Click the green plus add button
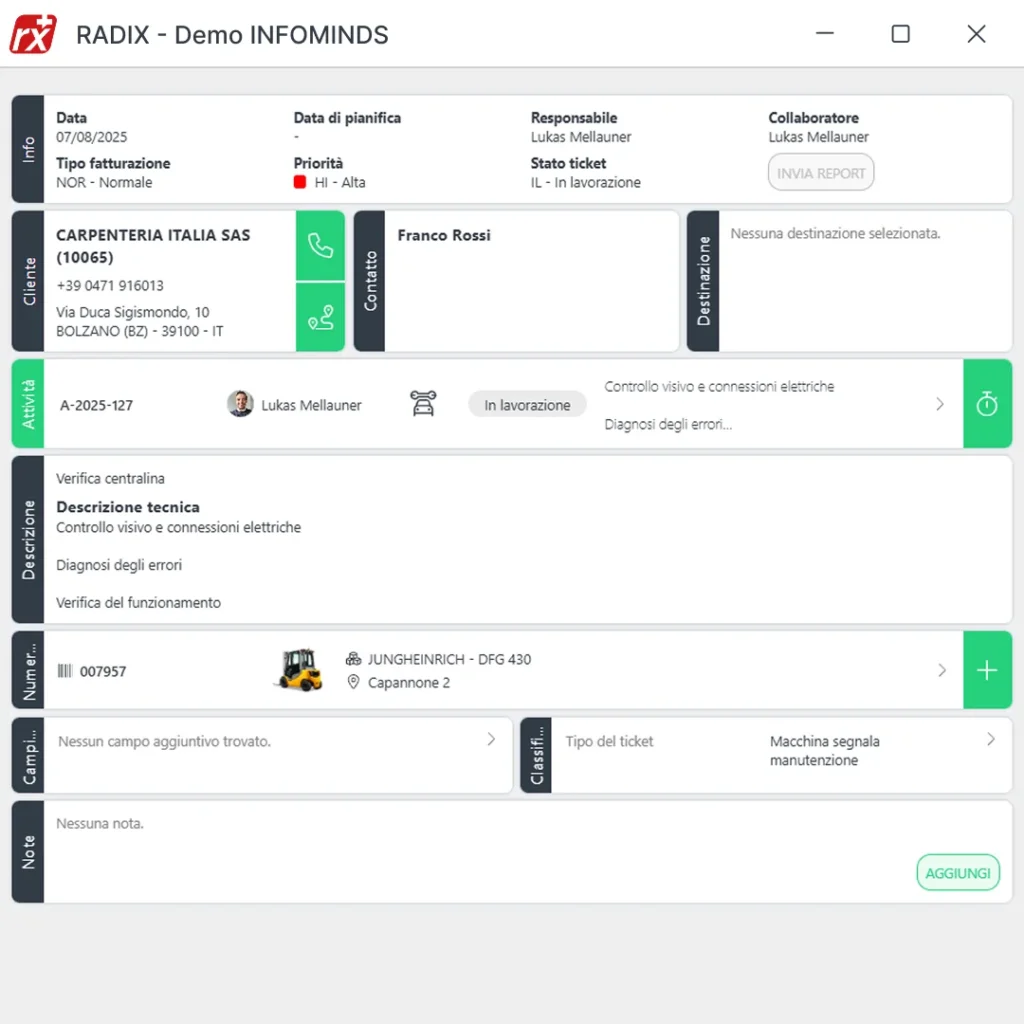This screenshot has height=1024, width=1024. pyautogui.click(x=987, y=670)
